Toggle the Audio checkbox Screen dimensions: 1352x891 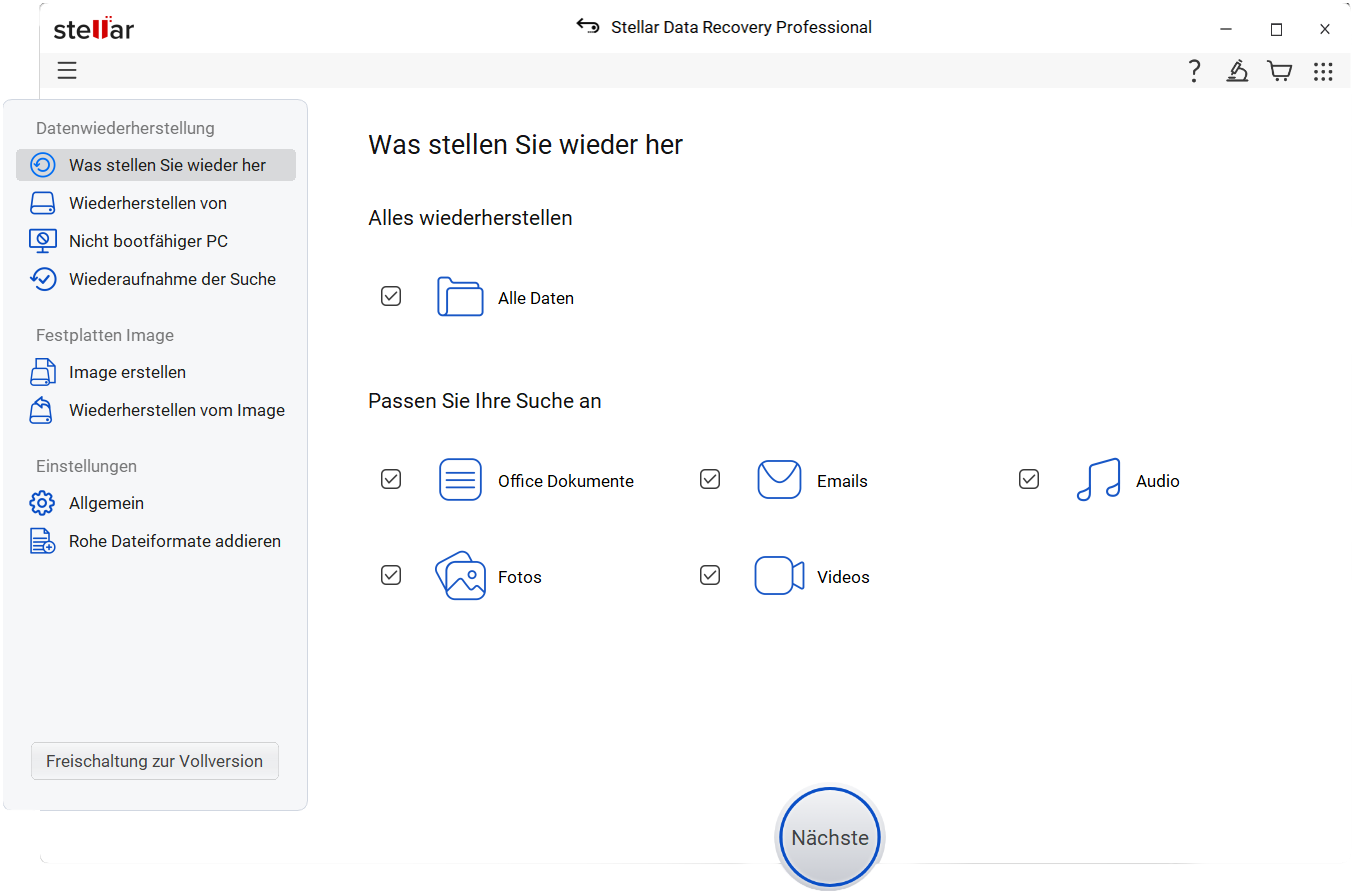coord(1029,480)
